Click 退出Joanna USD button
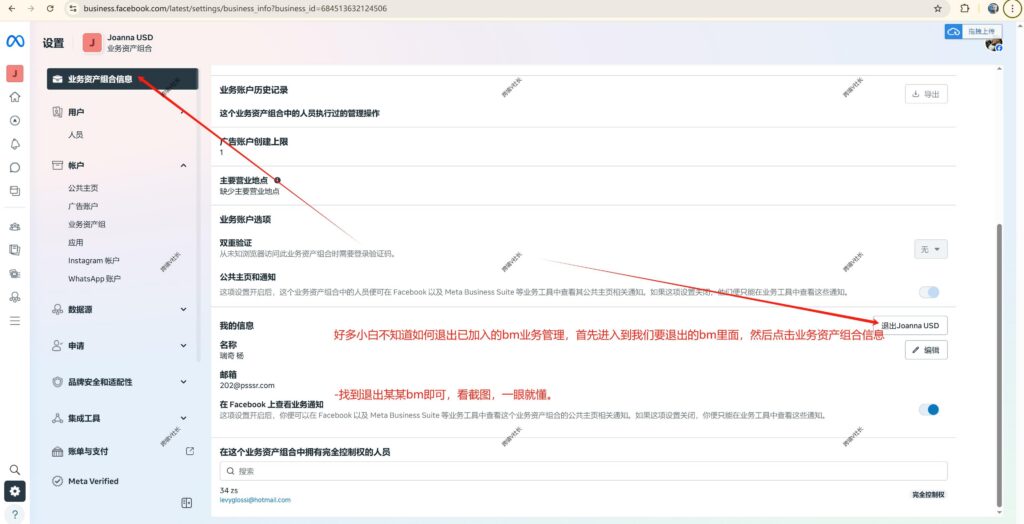This screenshot has height=524, width=1024. tap(910, 325)
